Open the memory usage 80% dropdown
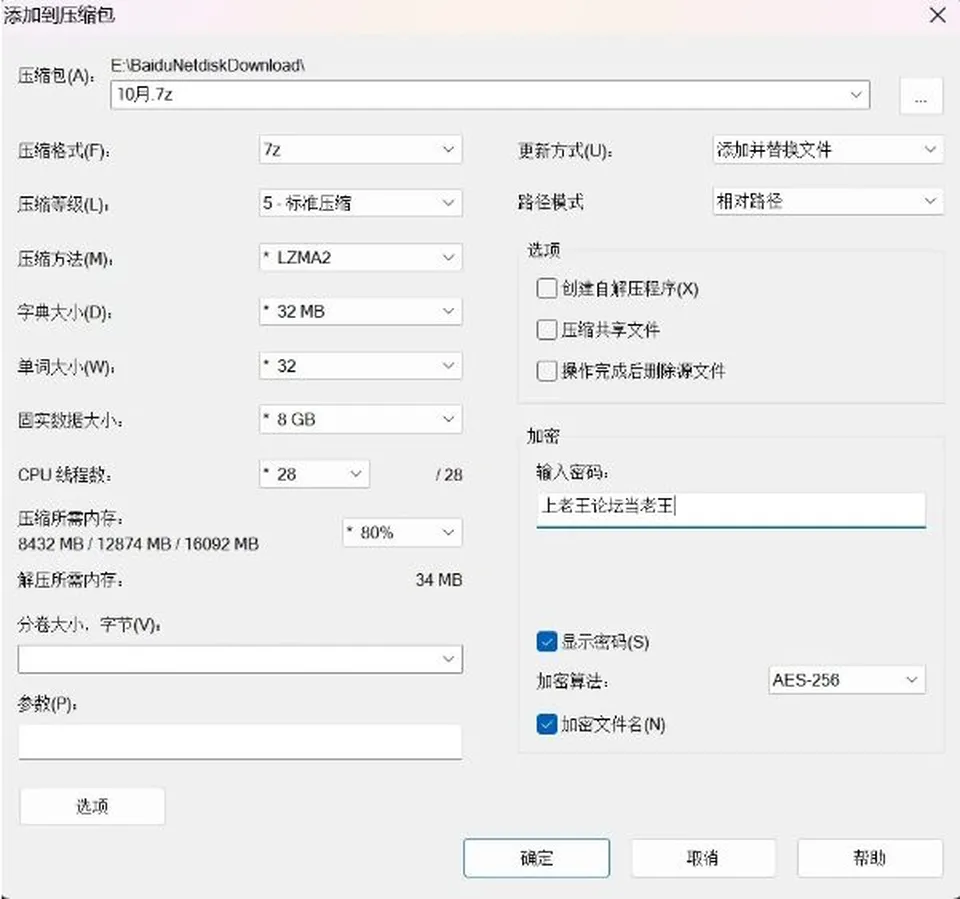The image size is (960, 899). (x=402, y=532)
